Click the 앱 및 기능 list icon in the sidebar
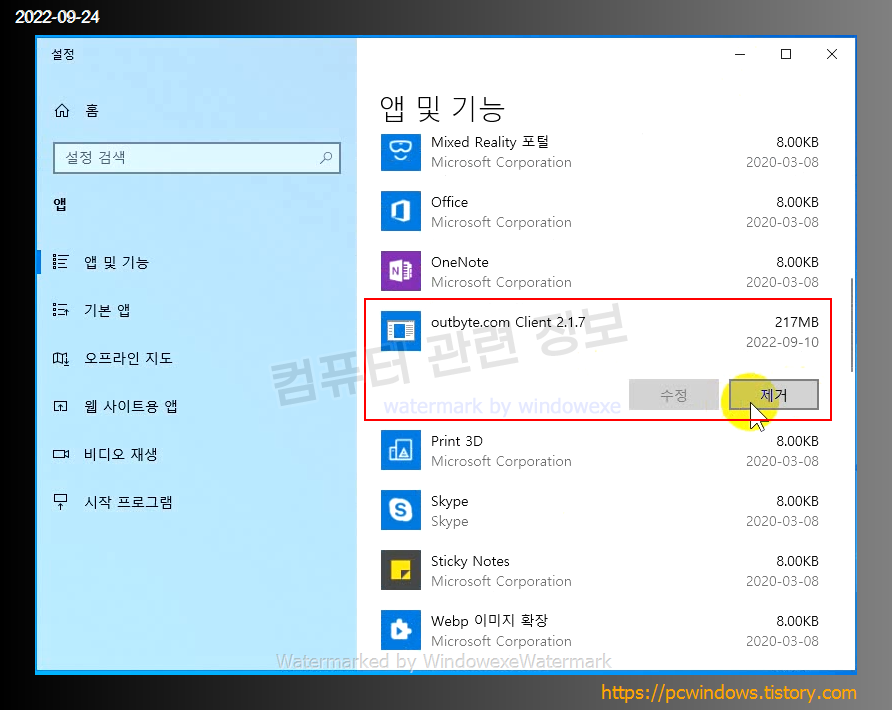 (60, 262)
